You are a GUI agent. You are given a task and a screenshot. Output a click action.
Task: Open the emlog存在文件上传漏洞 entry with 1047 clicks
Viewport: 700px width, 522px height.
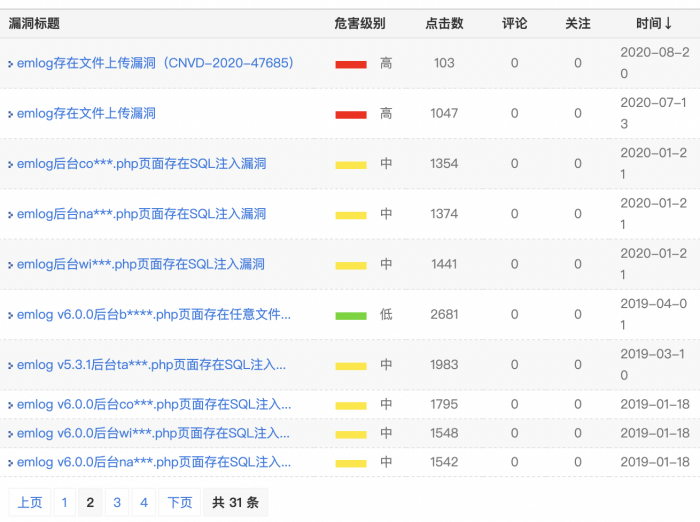[x=86, y=113]
